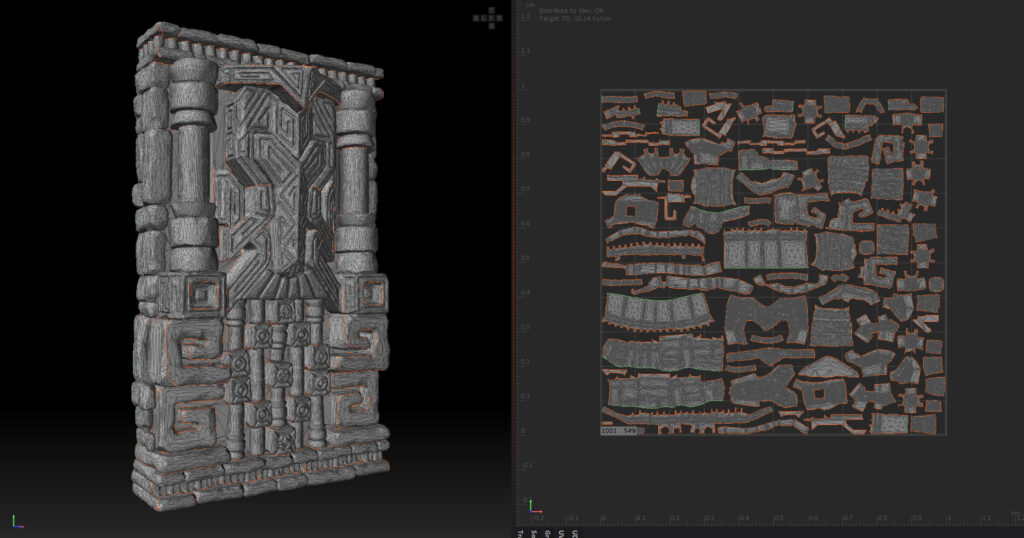Click the 54% fill value beside the tile label
This screenshot has width=1024, height=538.
tap(630, 430)
